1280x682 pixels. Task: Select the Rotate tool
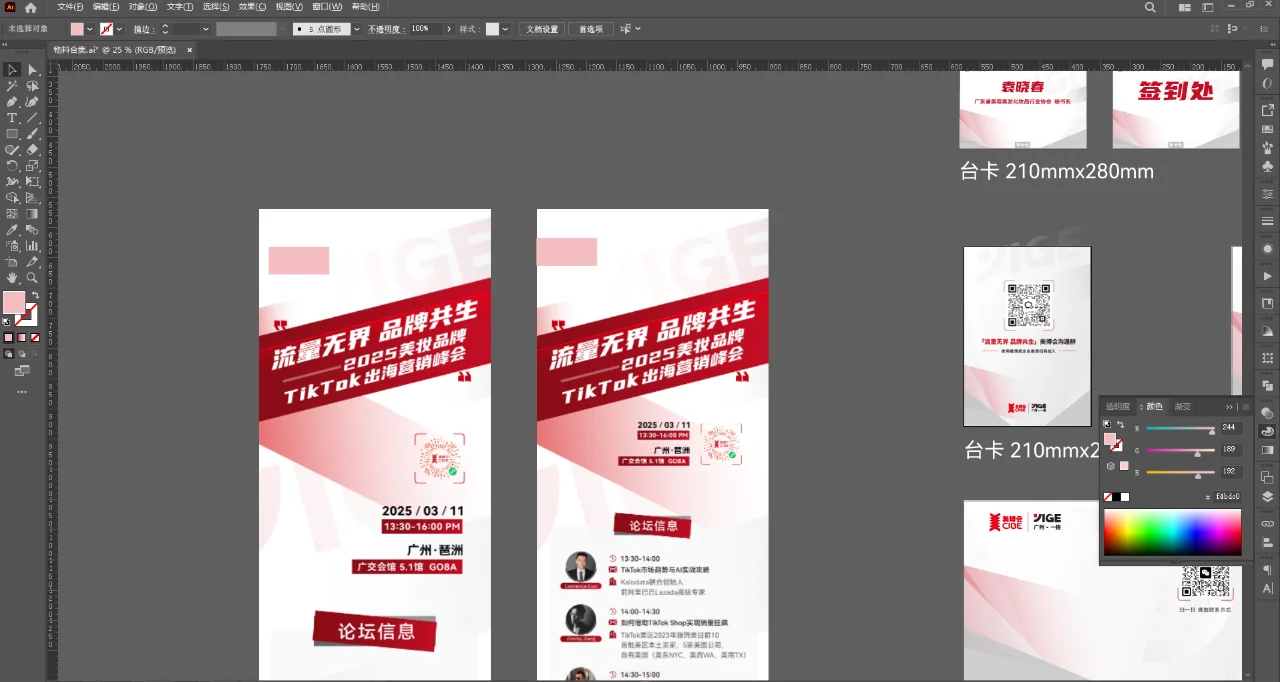pos(12,166)
